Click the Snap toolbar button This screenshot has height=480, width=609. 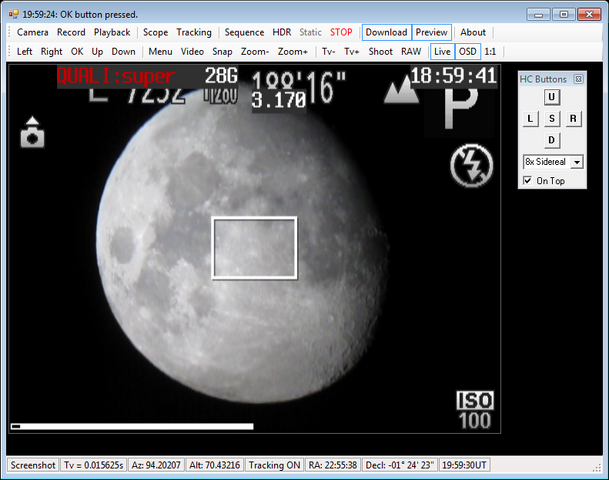(222, 52)
